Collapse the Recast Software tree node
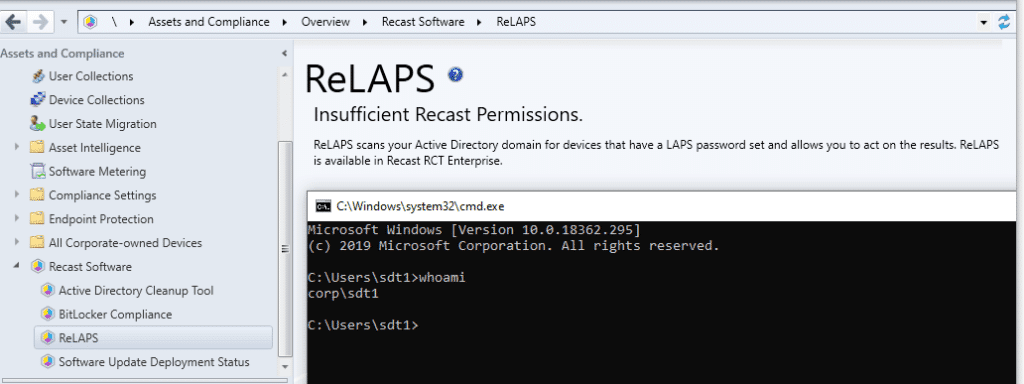 (x=17, y=266)
